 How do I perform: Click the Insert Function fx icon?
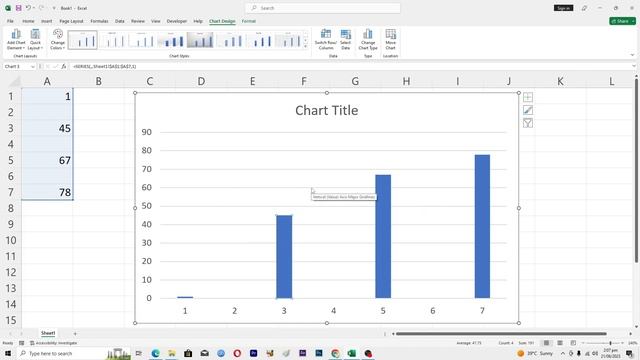(x=64, y=66)
